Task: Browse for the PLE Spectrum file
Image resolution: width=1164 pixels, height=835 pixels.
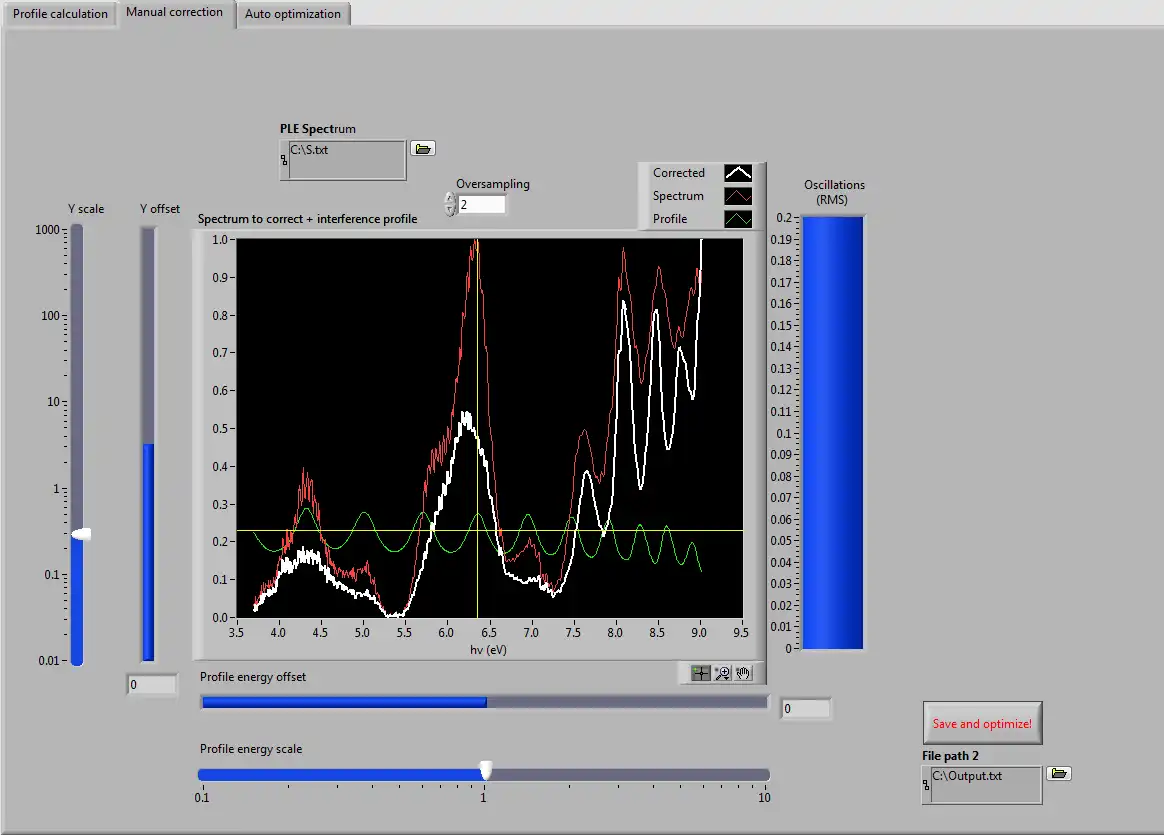Action: [423, 148]
